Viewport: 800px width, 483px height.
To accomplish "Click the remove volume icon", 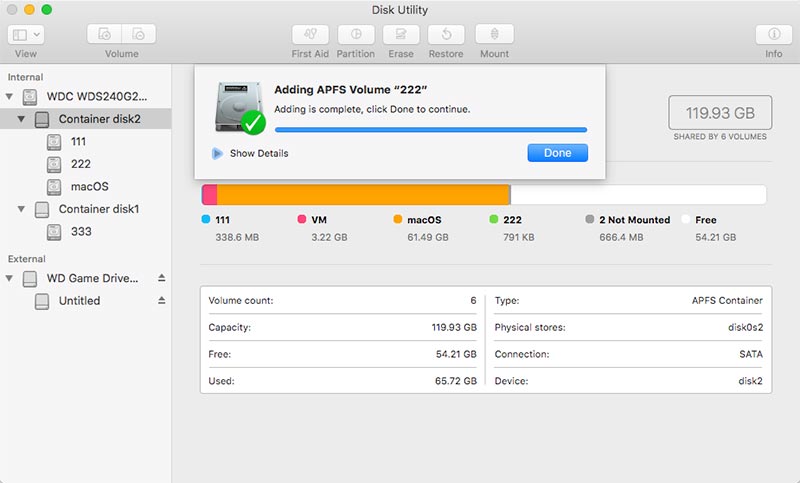I will pos(138,34).
